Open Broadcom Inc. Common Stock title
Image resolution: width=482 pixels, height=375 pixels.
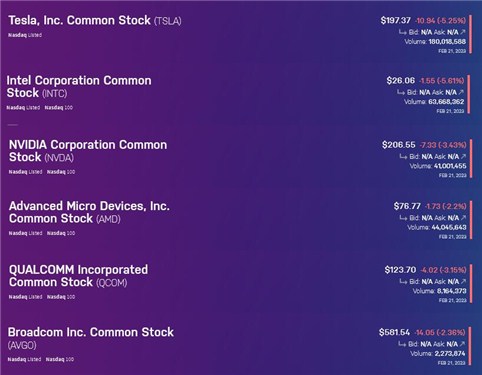(91, 338)
